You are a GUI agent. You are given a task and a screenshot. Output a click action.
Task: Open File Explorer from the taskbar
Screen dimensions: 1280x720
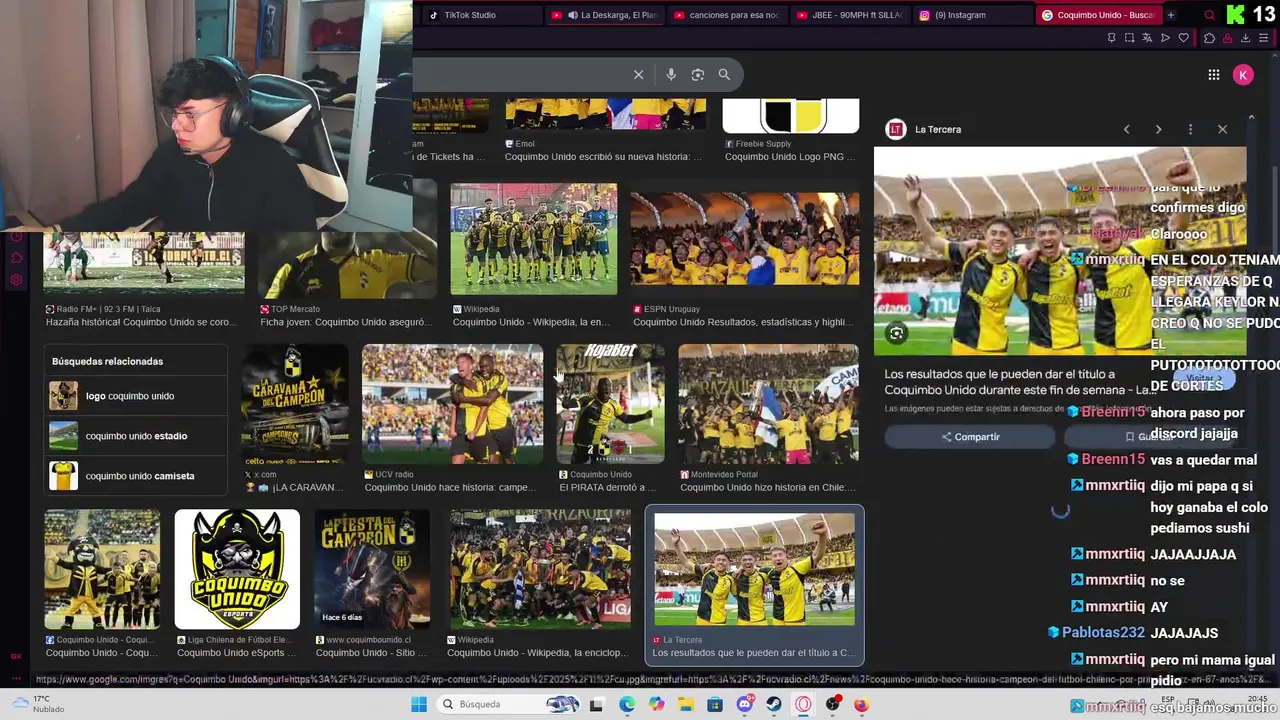point(685,704)
